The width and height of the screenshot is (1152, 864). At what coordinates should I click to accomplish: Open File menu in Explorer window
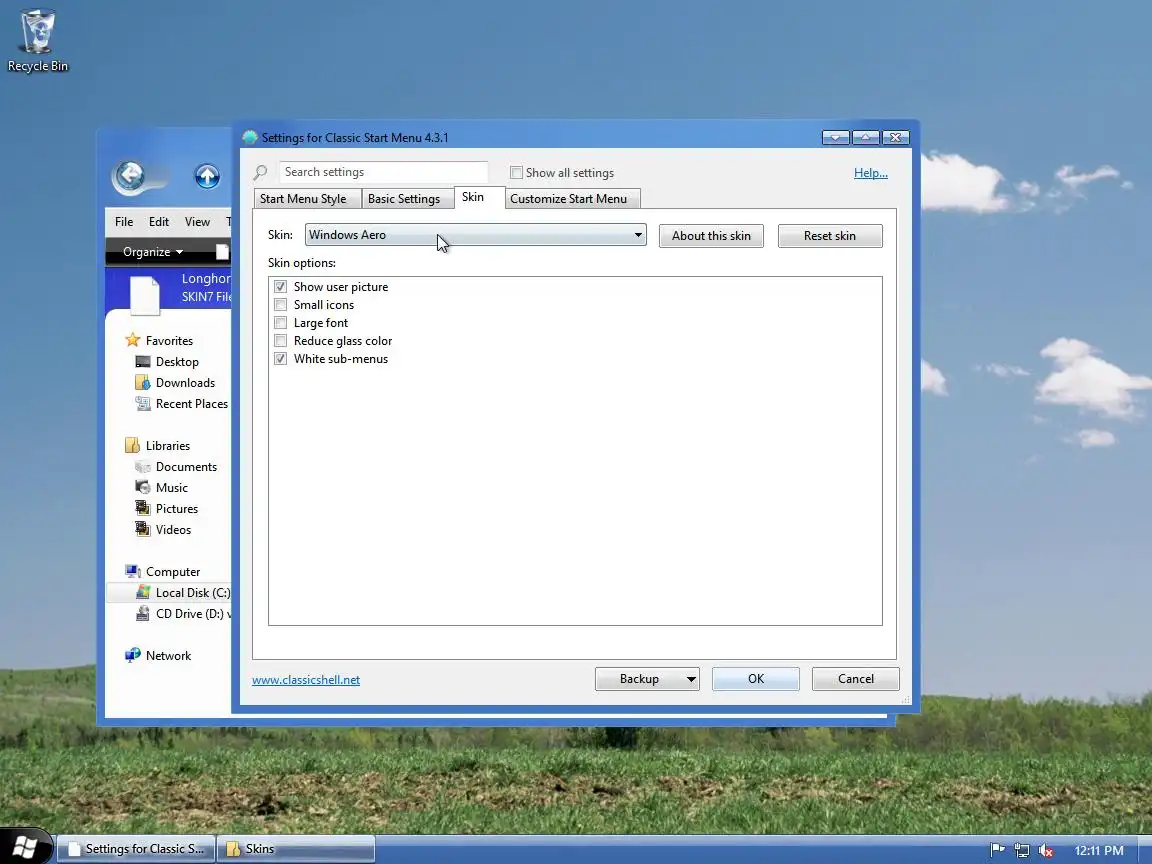[124, 222]
